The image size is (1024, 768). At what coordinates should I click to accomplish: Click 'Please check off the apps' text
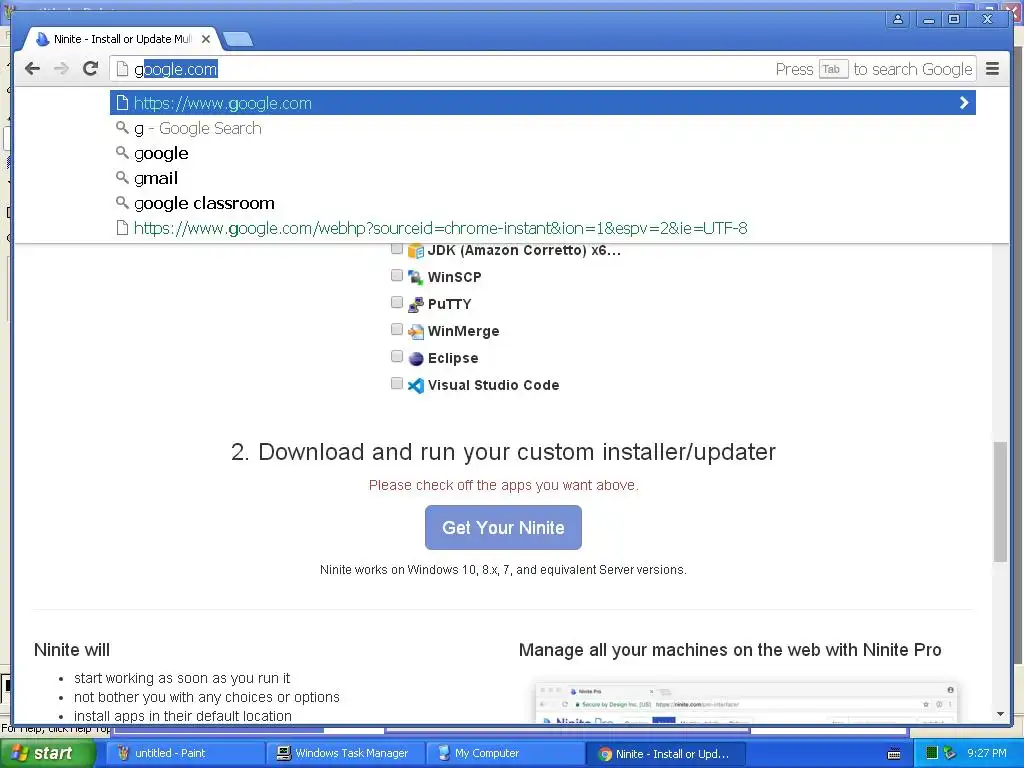coord(504,485)
